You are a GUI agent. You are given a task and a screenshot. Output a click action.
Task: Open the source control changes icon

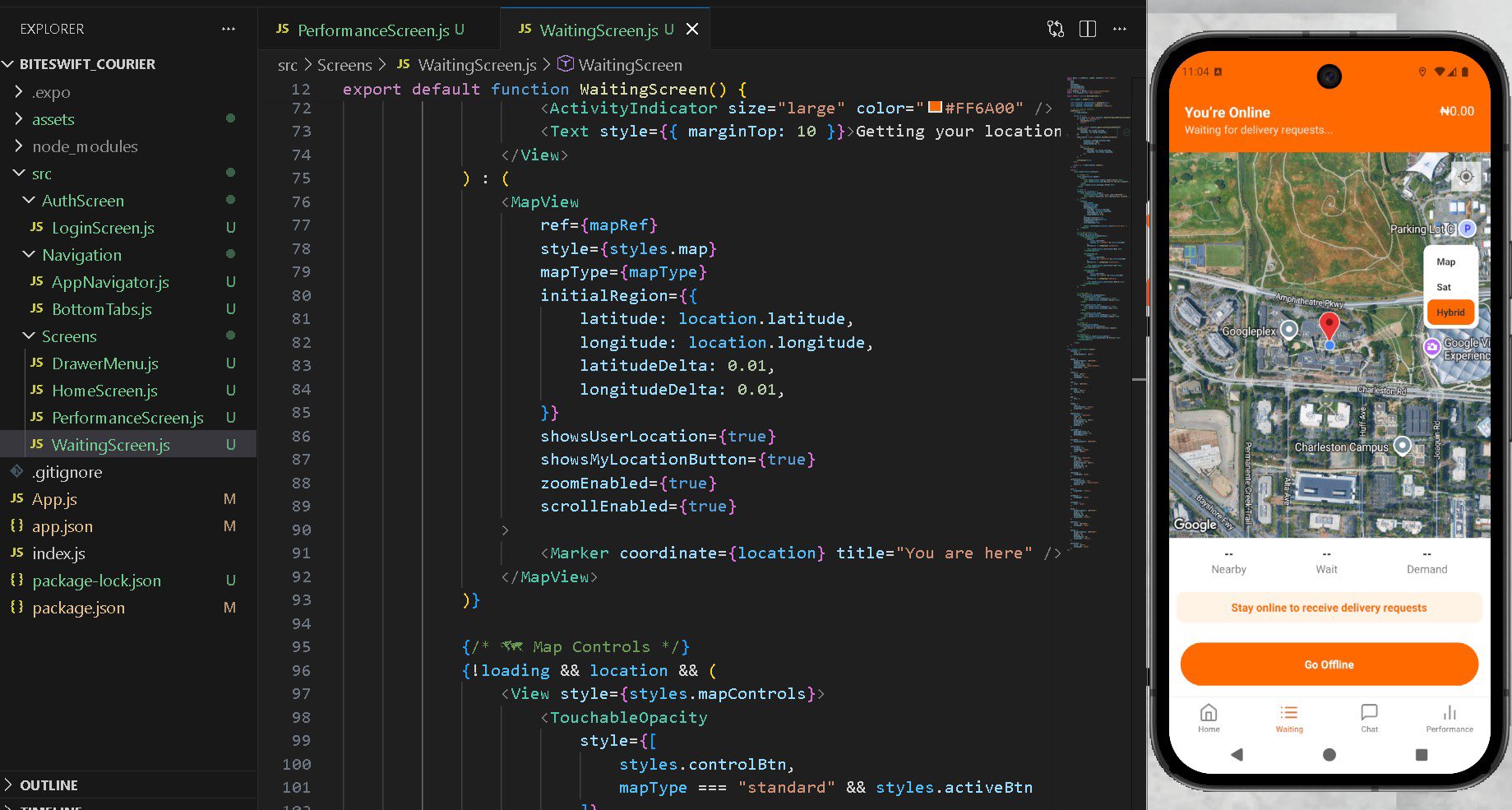(1055, 30)
